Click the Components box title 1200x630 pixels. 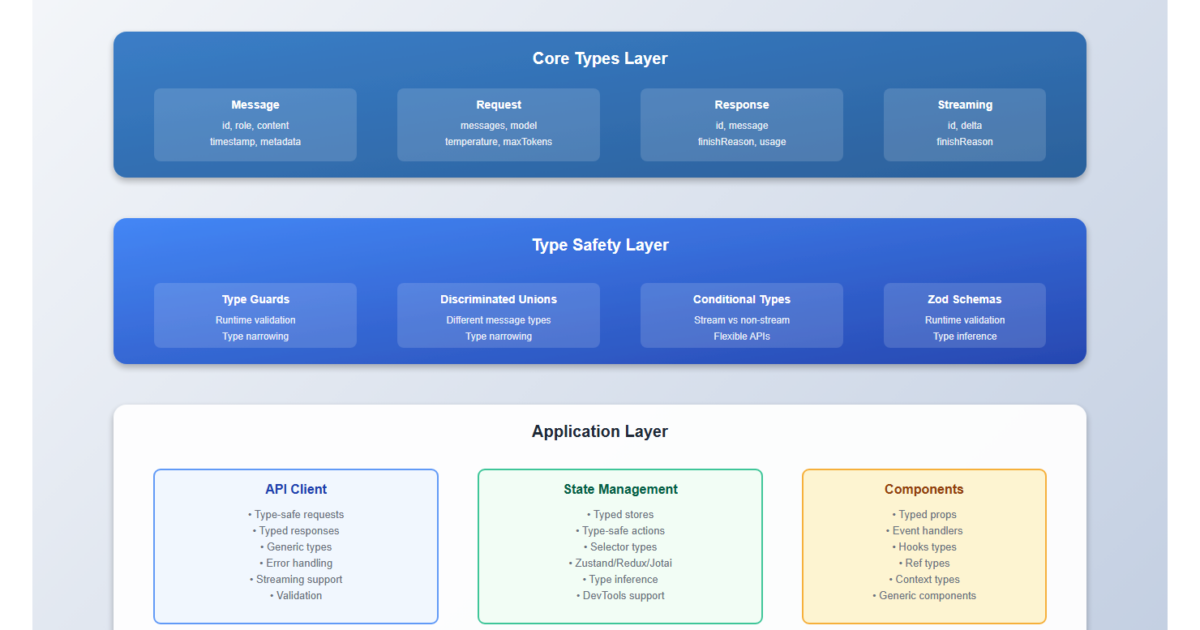pos(924,489)
